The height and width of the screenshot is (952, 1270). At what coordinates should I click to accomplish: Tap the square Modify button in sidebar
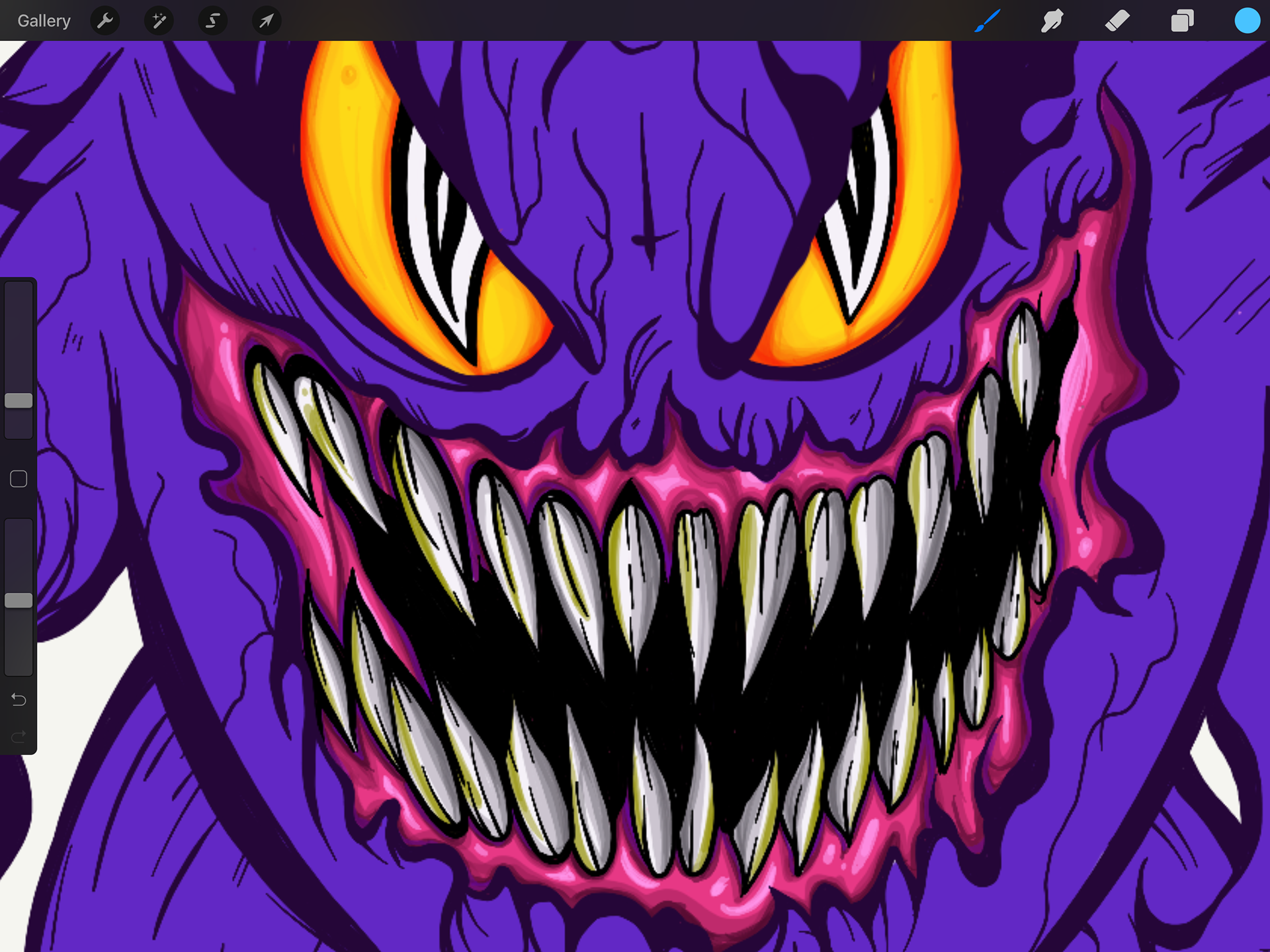[x=19, y=479]
